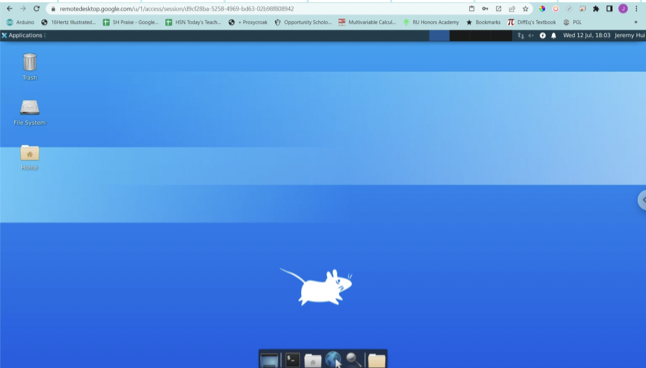Click the network arrows icon in panel
This screenshot has width=646, height=368.
[x=521, y=35]
